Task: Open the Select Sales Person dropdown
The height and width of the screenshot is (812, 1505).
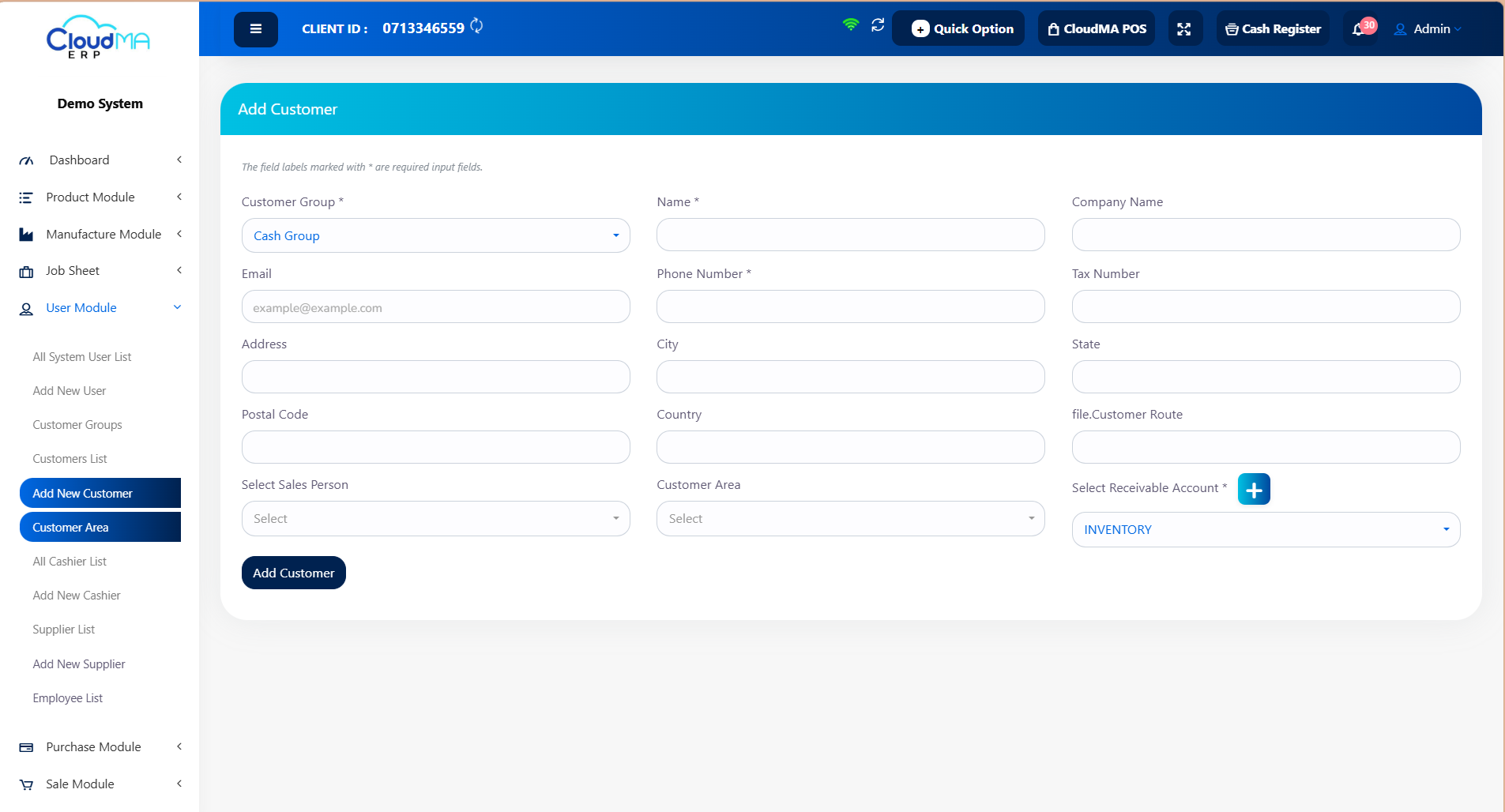Action: point(436,518)
